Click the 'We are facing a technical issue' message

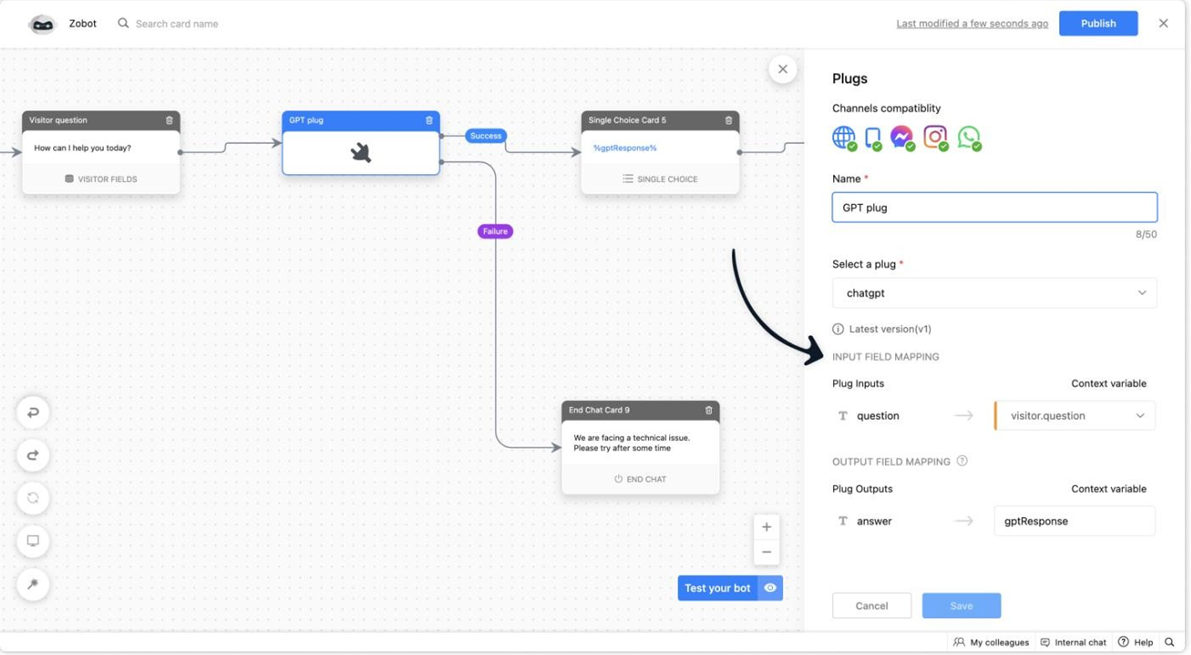coord(632,443)
